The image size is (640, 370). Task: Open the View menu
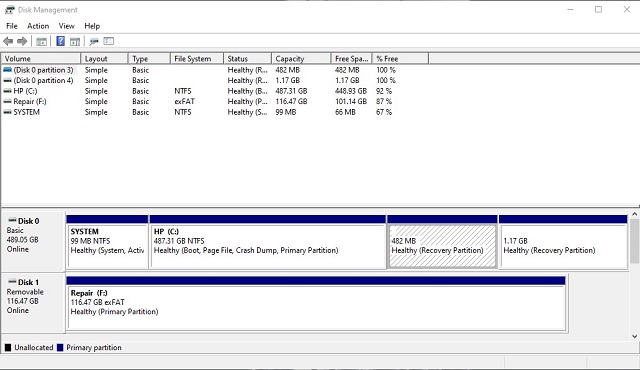(67, 26)
